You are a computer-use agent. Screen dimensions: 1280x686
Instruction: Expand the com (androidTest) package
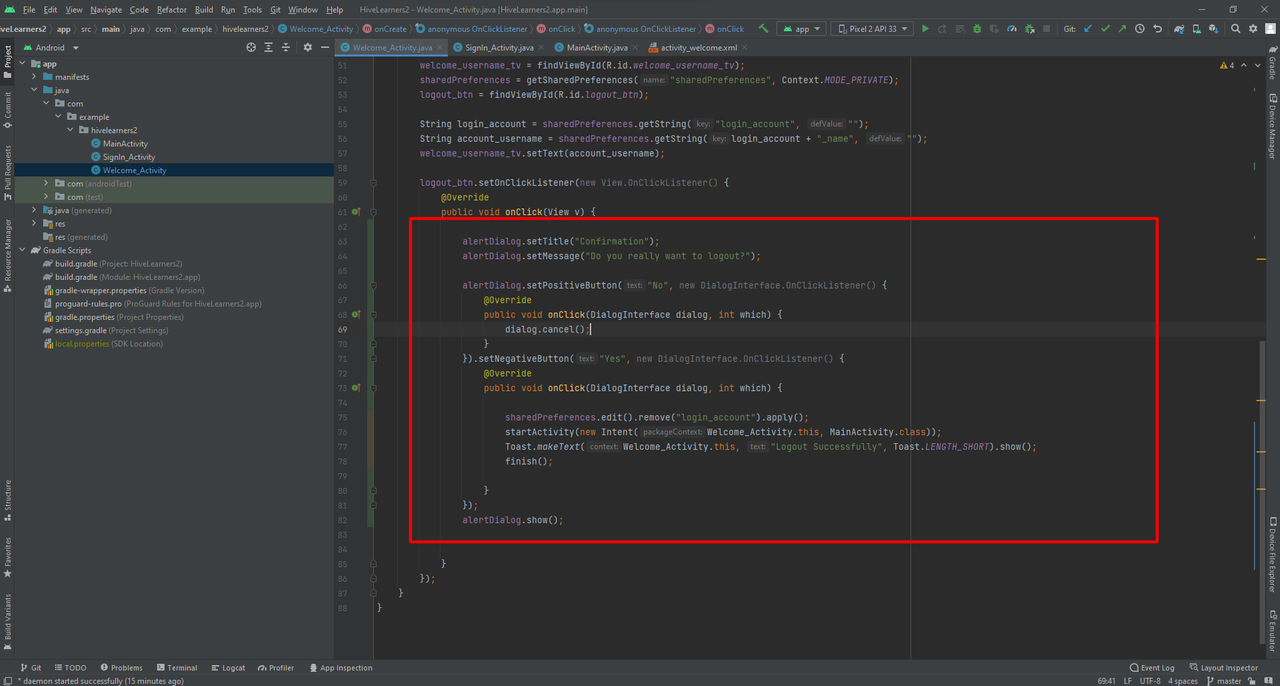coord(46,184)
